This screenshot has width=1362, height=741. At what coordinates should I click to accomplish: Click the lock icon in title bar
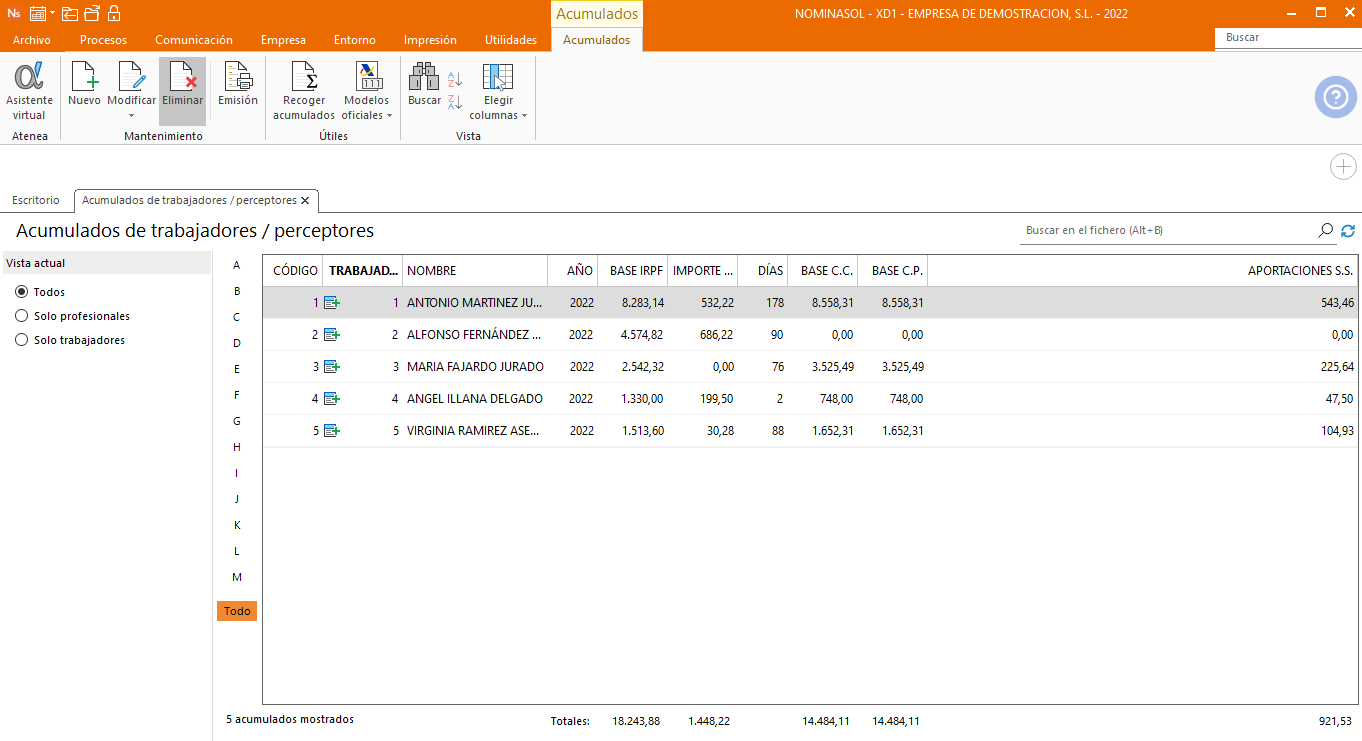(113, 13)
